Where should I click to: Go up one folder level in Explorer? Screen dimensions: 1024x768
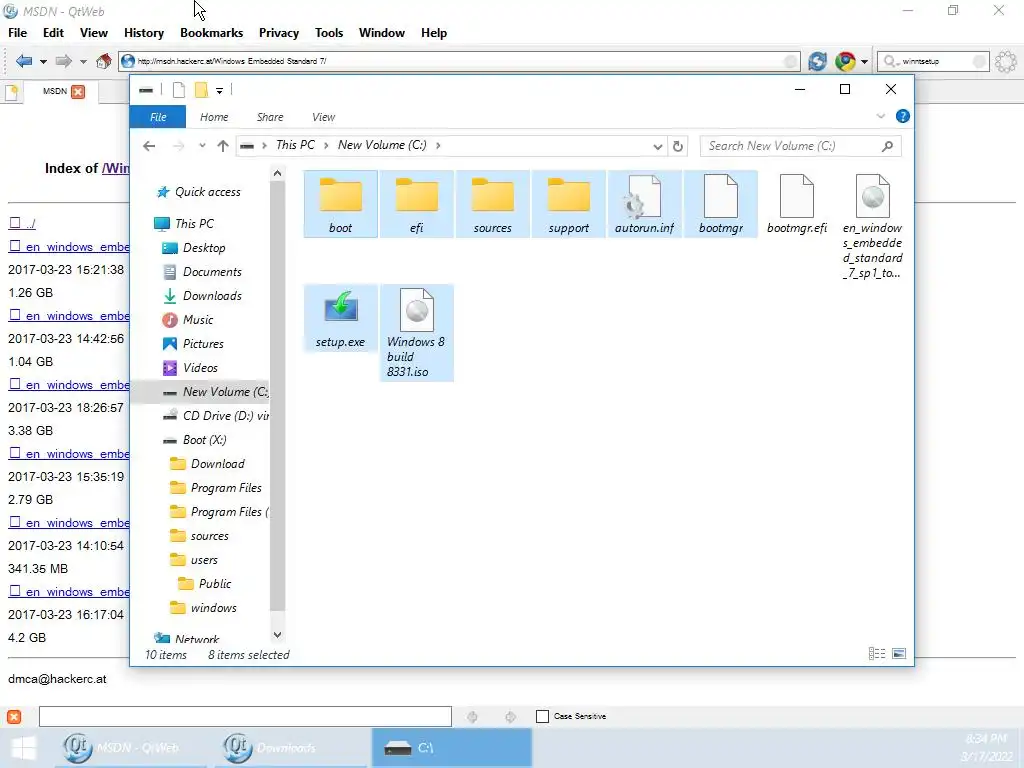point(223,146)
